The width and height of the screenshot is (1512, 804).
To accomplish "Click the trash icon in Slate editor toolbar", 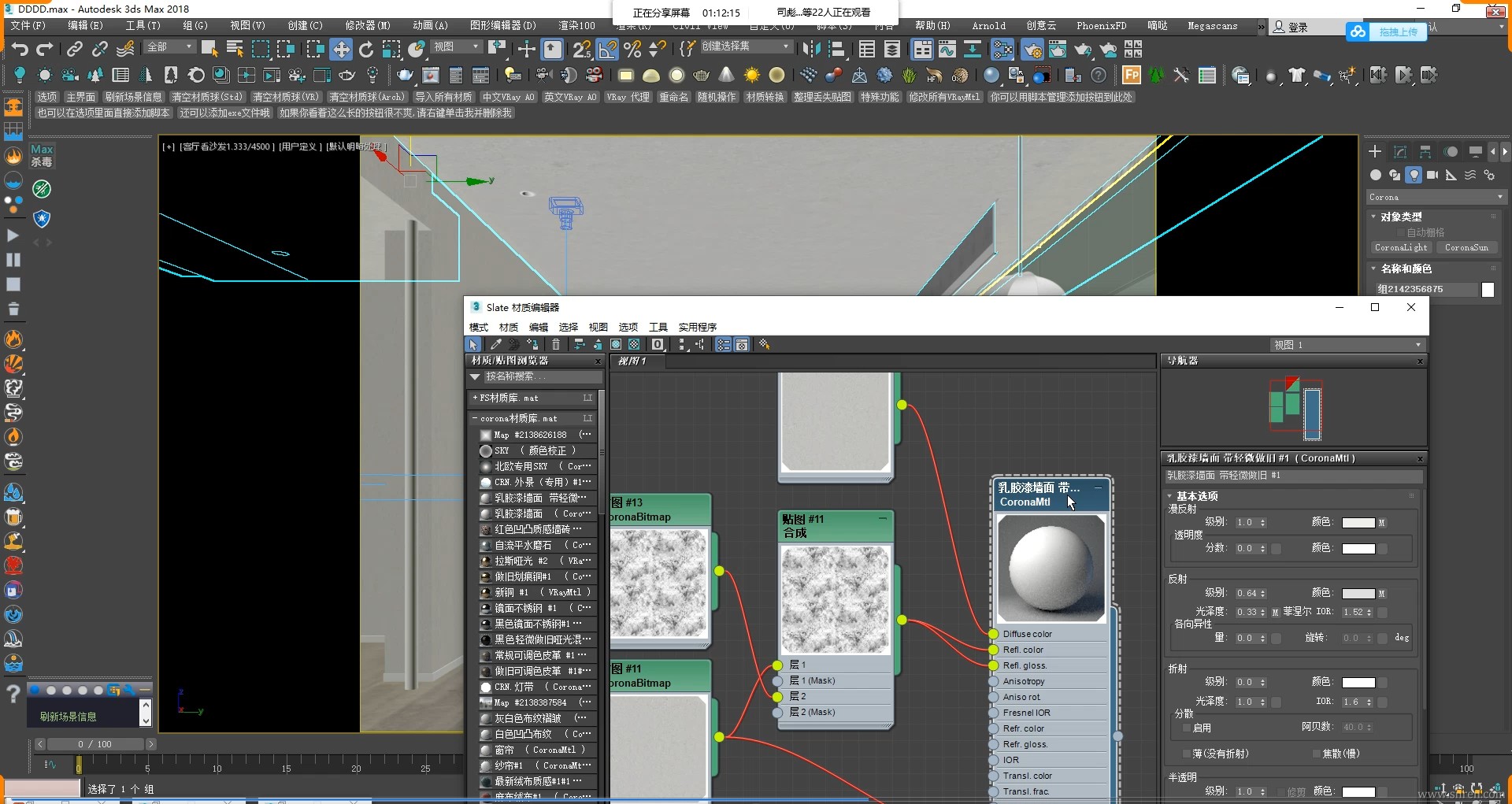I will coord(556,344).
